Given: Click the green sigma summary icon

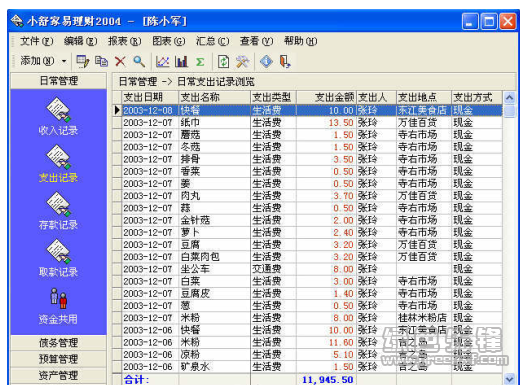Looking at the screenshot, I should [200, 62].
